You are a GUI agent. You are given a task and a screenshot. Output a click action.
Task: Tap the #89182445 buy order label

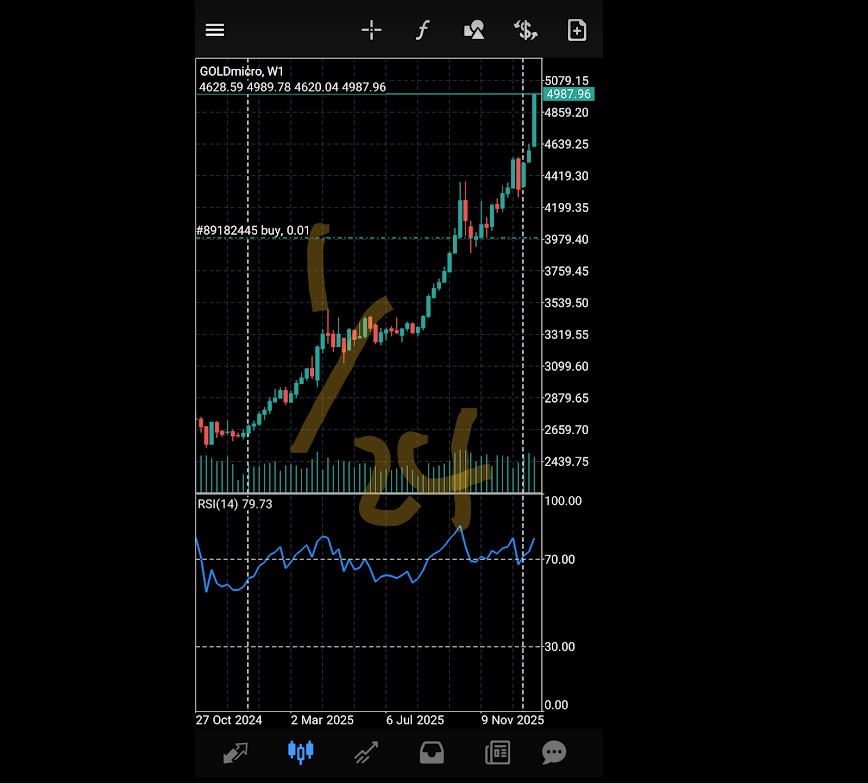pyautogui.click(x=253, y=231)
